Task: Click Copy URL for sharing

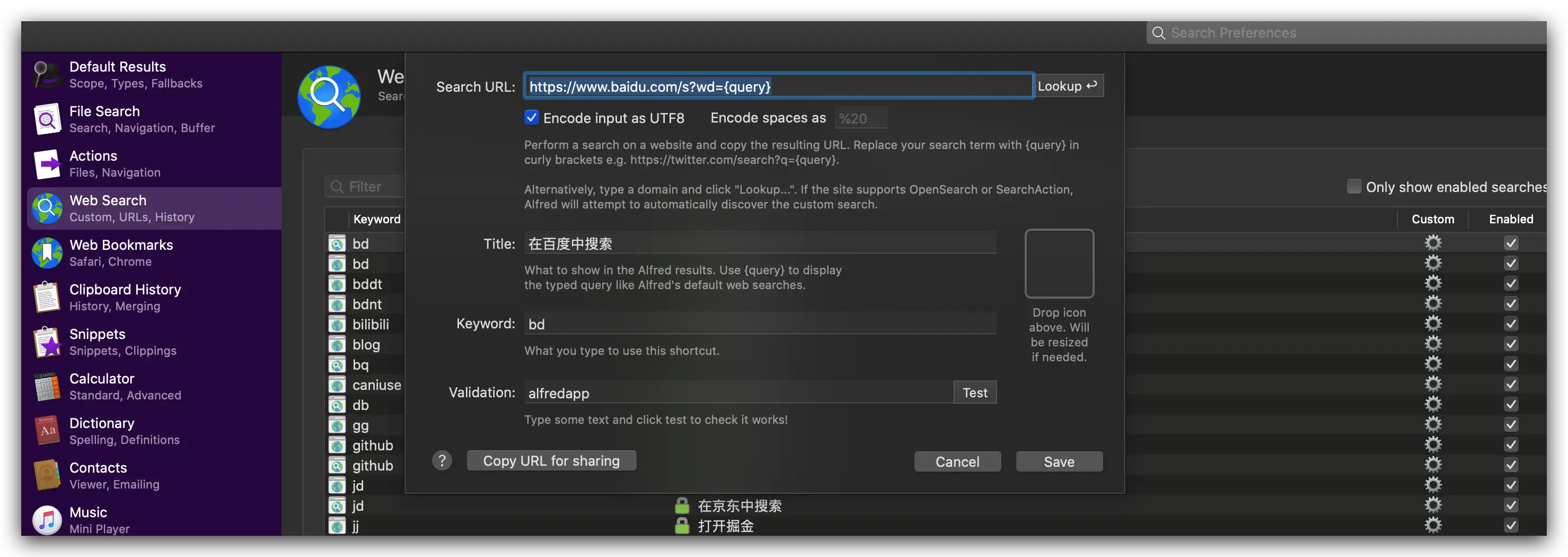Action: pyautogui.click(x=551, y=460)
